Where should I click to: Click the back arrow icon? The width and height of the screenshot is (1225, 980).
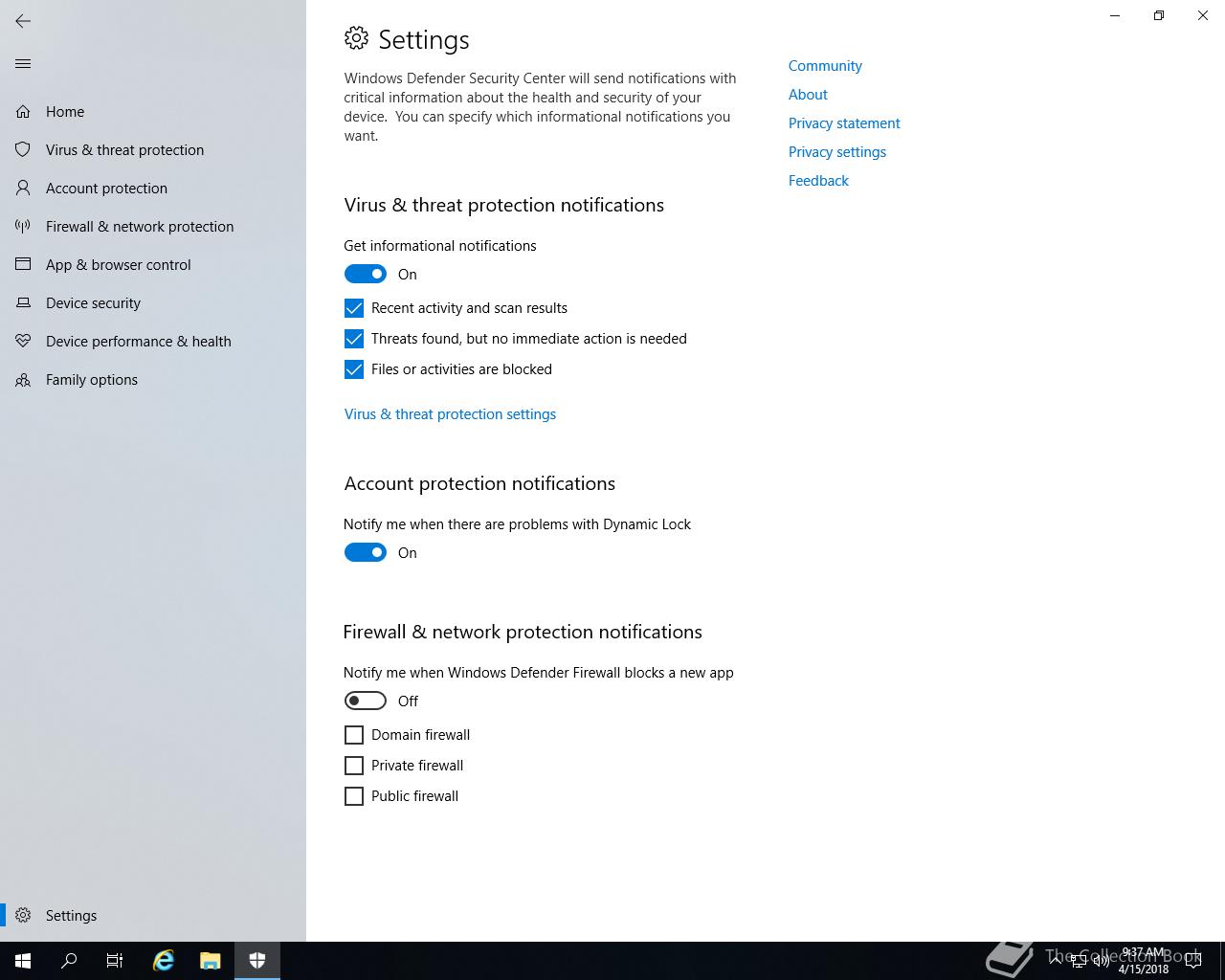(23, 21)
